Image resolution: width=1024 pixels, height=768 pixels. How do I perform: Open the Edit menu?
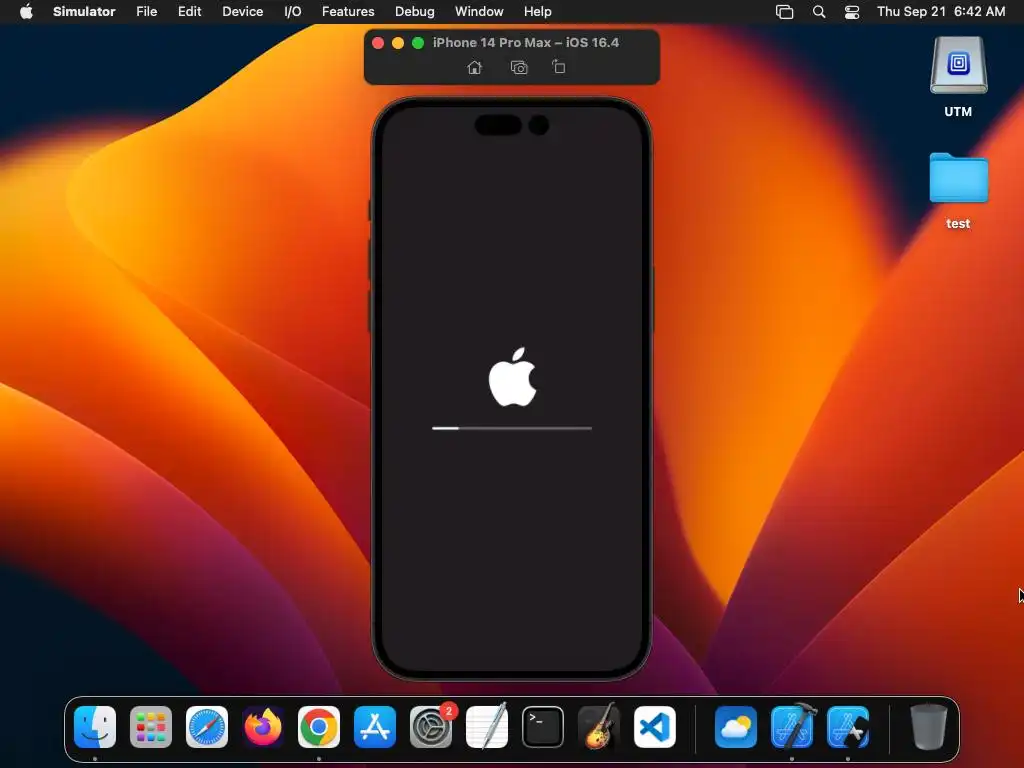(x=189, y=11)
